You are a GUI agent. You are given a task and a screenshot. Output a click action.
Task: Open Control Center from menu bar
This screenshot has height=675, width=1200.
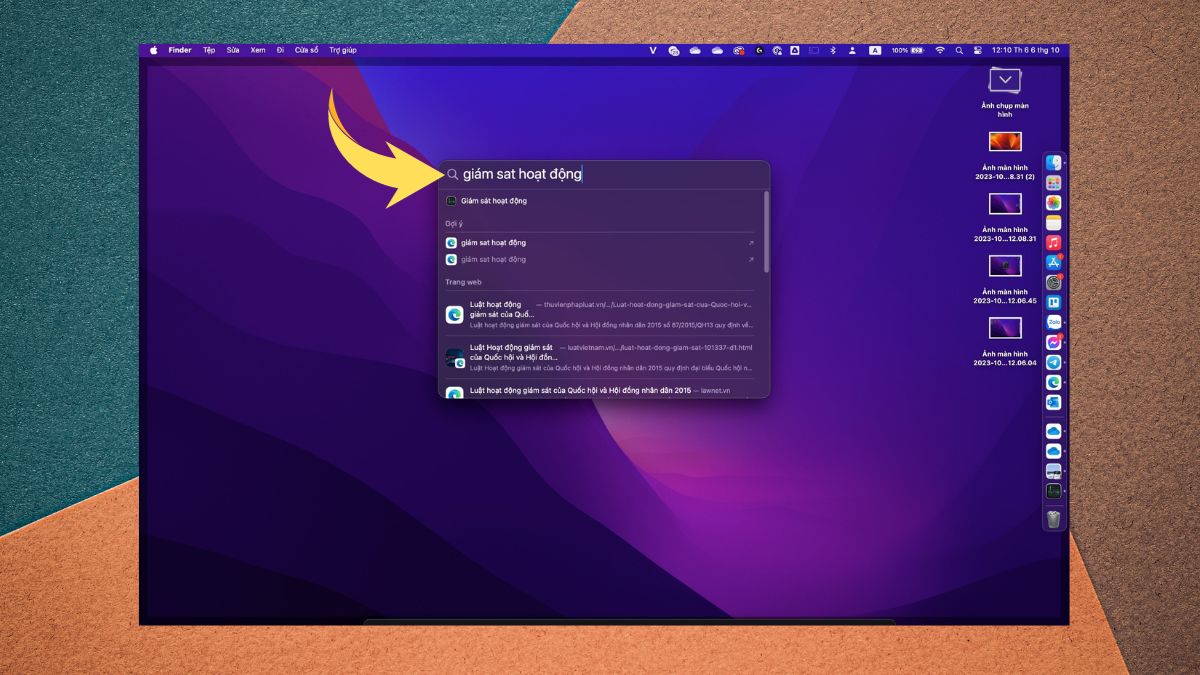coord(976,50)
